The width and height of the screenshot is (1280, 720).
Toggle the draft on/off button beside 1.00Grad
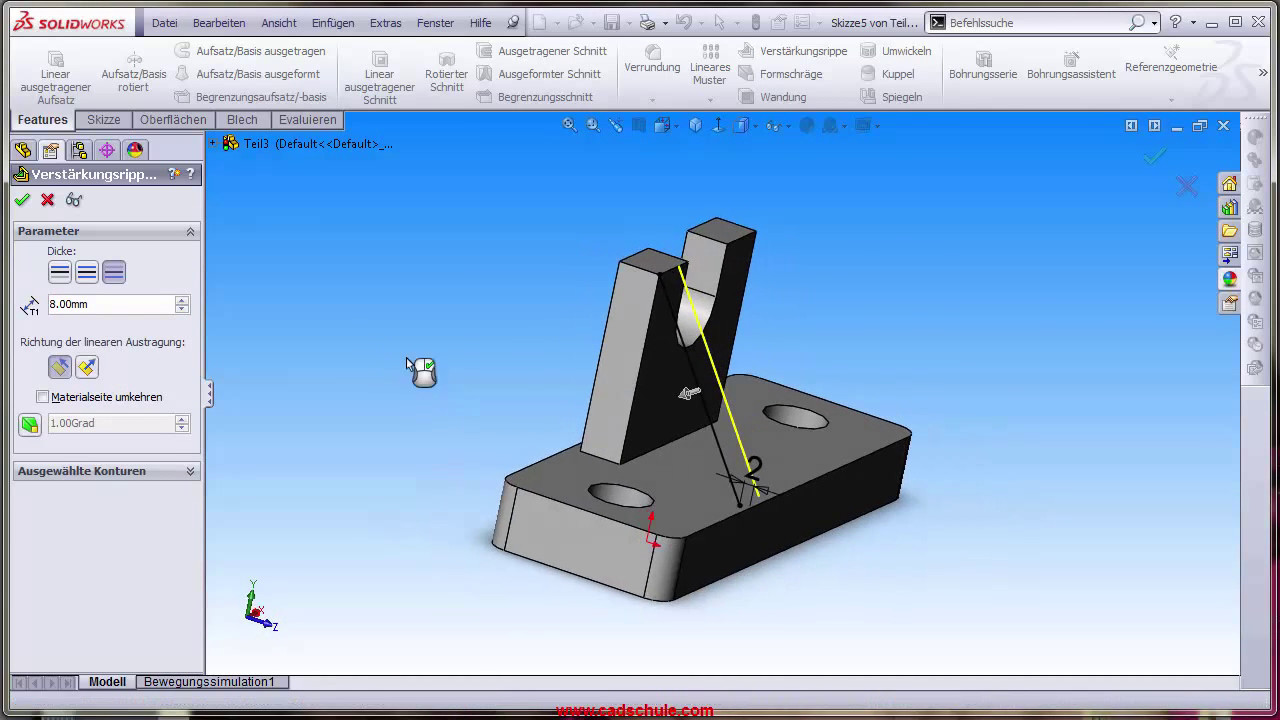[30, 424]
